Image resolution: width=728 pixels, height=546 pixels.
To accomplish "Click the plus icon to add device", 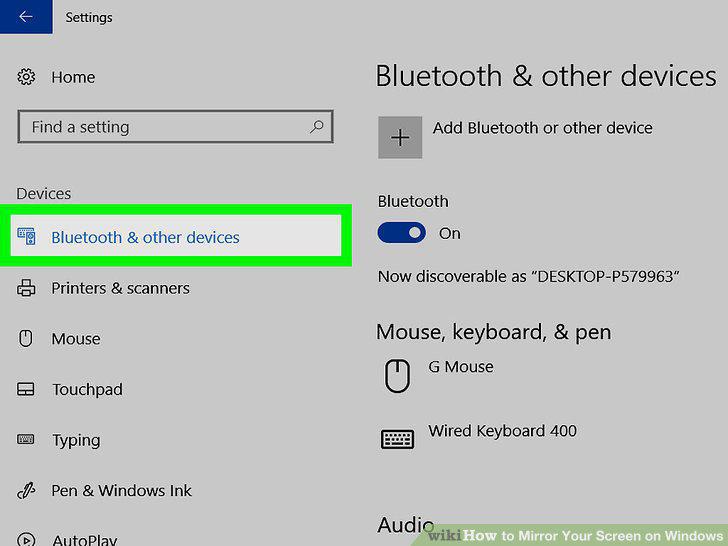I will click(x=400, y=137).
